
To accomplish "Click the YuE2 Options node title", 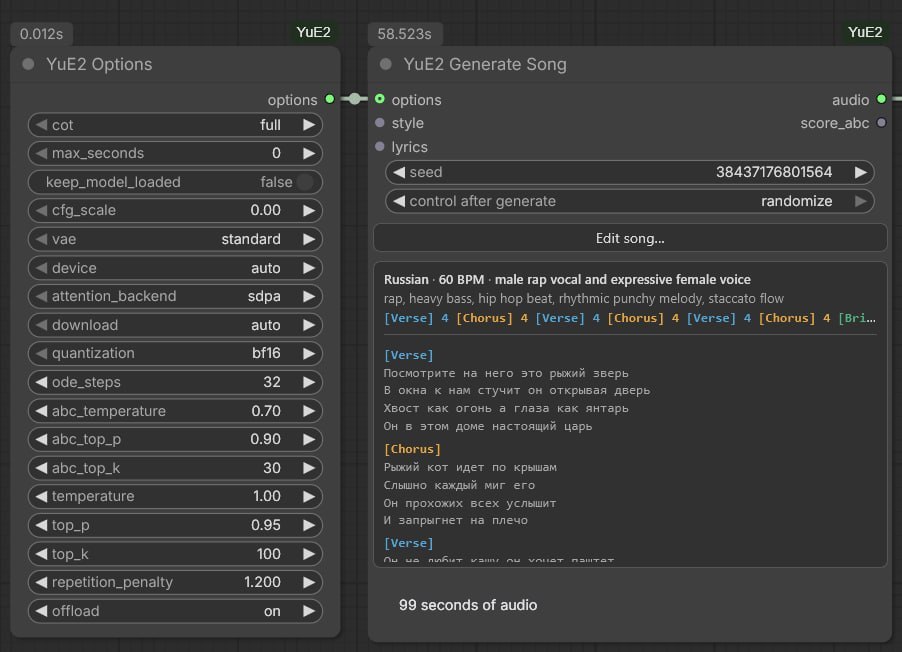I will point(99,64).
